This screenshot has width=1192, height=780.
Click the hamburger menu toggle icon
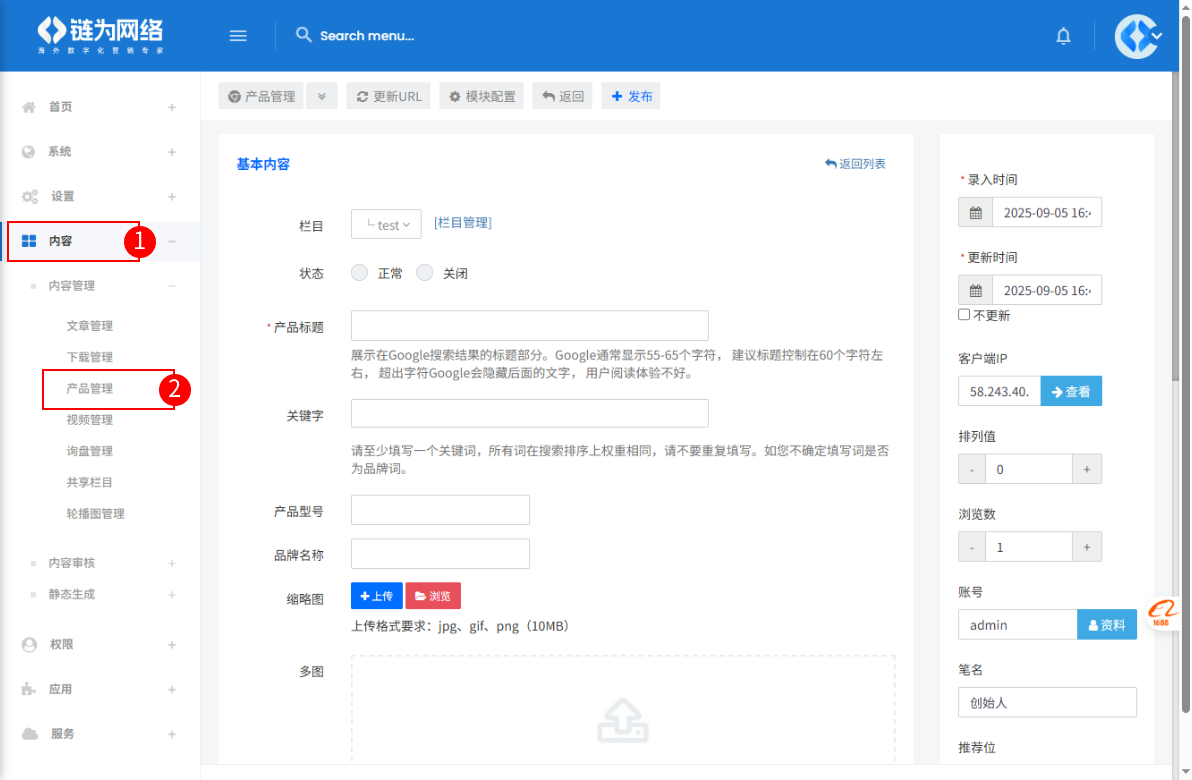[x=238, y=36]
